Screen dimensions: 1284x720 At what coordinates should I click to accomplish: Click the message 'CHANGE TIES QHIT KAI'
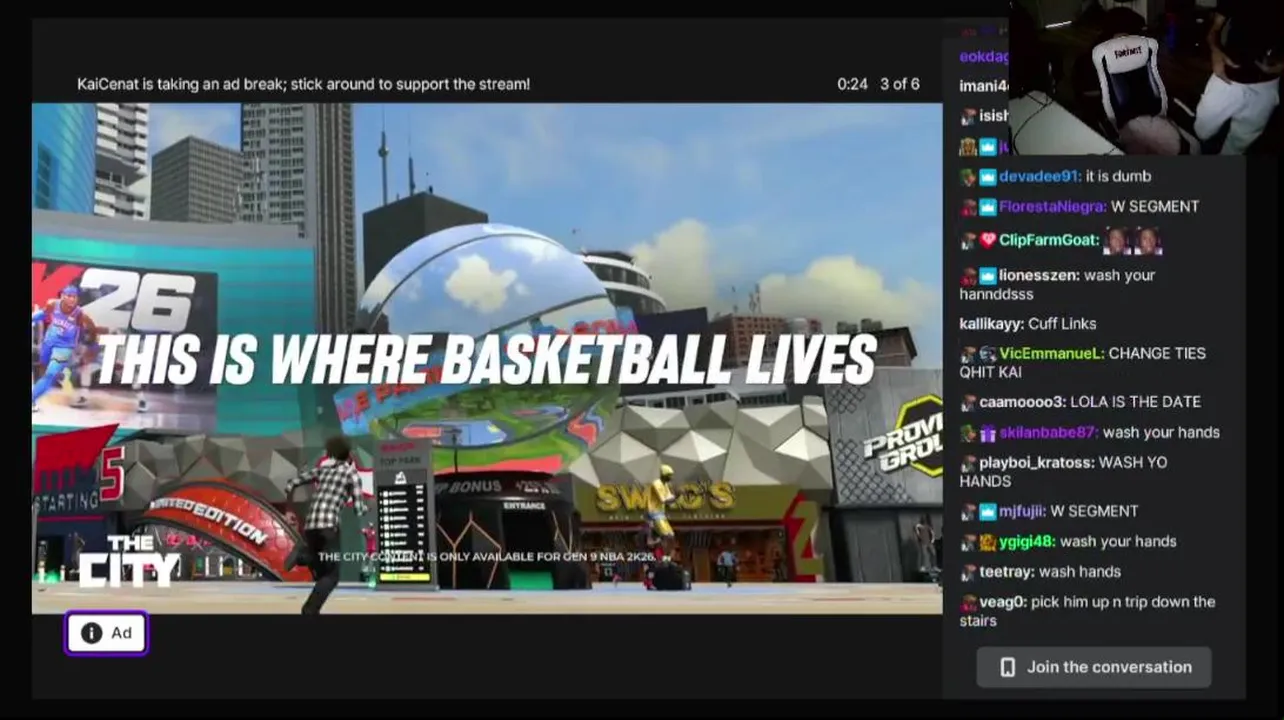(1083, 362)
